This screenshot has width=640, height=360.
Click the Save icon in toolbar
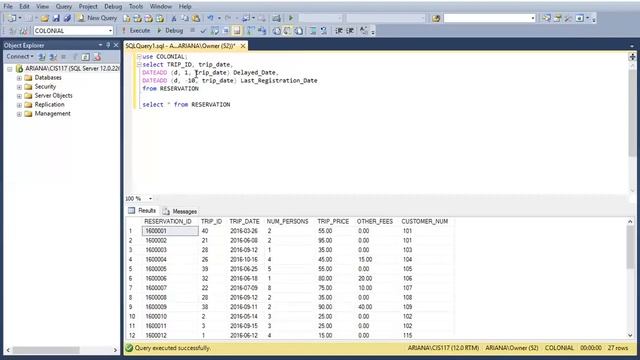[x=56, y=18]
